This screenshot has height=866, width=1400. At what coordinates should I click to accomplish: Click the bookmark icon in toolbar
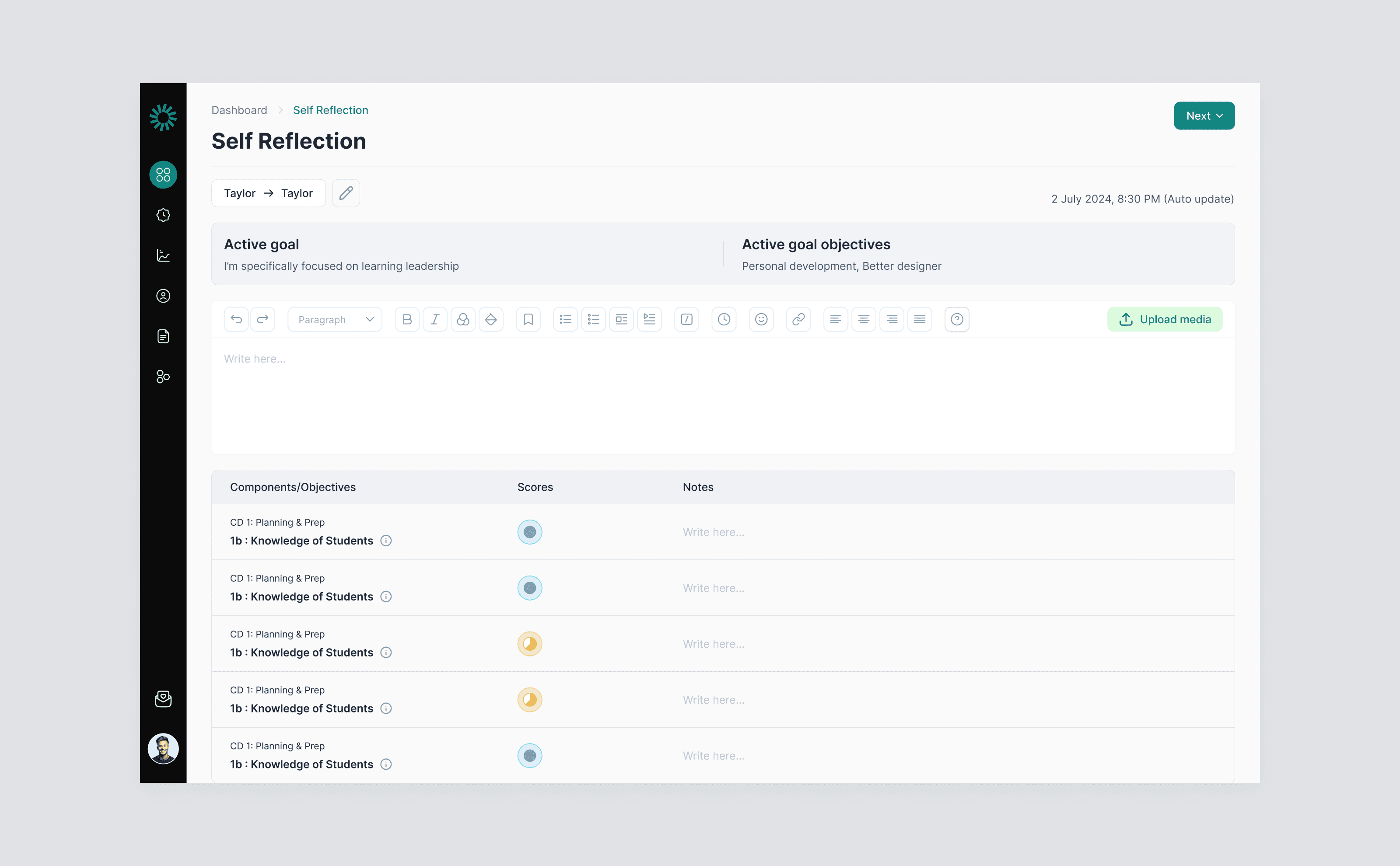pos(528,319)
